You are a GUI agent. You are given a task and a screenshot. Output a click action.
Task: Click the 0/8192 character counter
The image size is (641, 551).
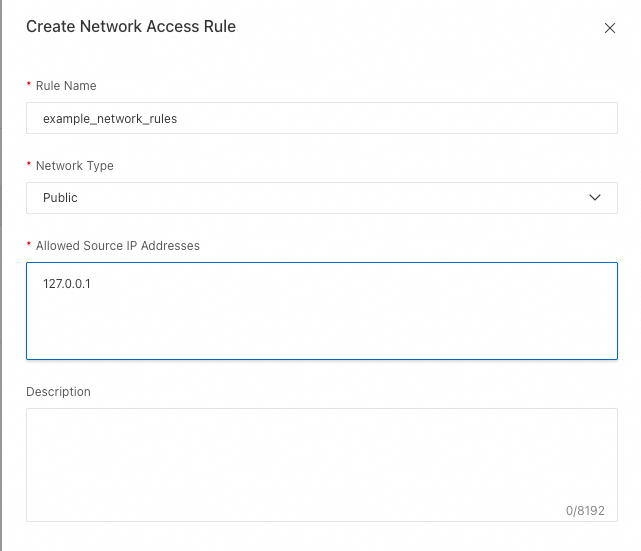(586, 511)
